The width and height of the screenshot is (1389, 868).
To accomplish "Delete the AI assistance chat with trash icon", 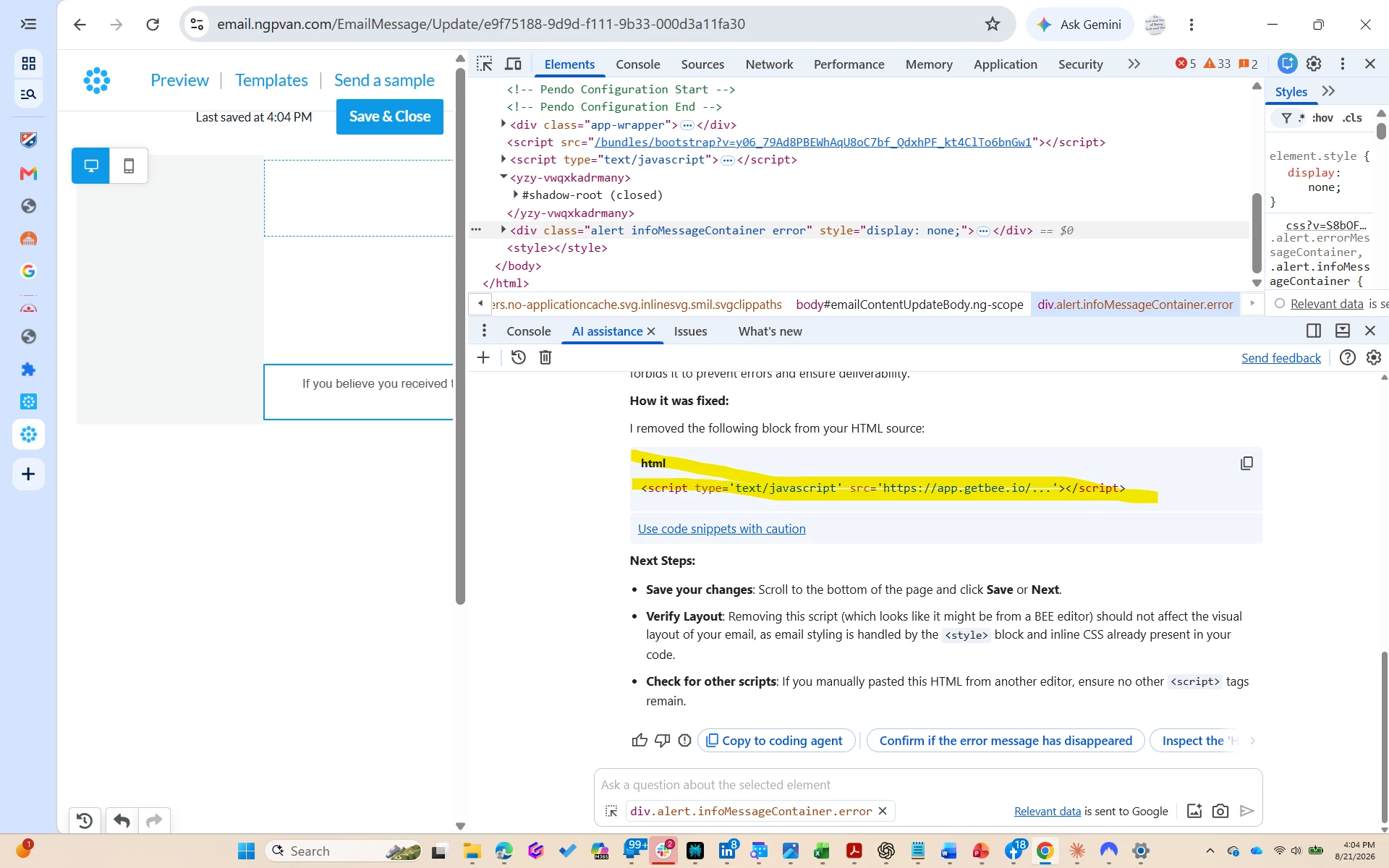I will point(545,357).
